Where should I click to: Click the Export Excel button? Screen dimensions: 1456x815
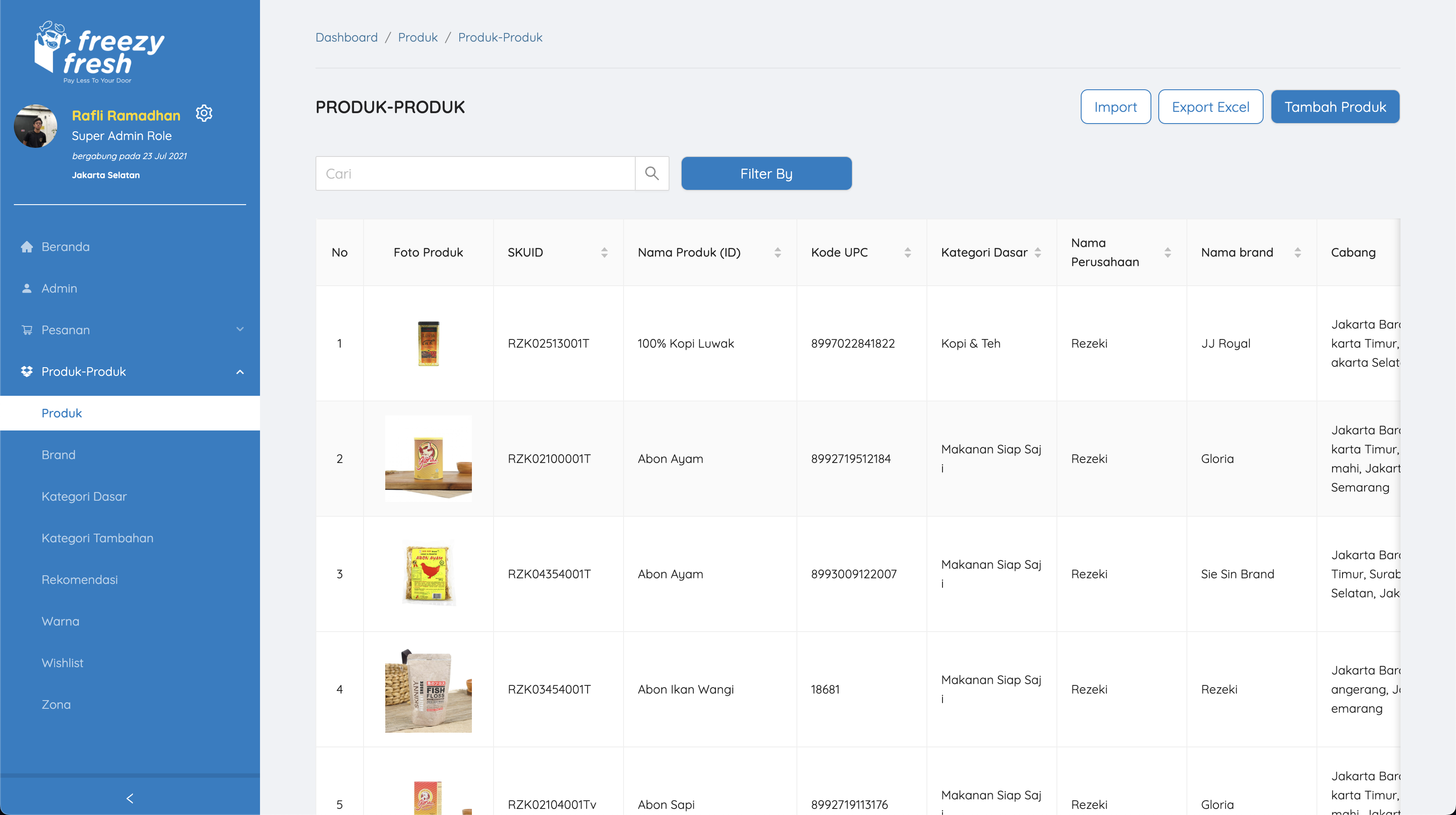(x=1211, y=107)
